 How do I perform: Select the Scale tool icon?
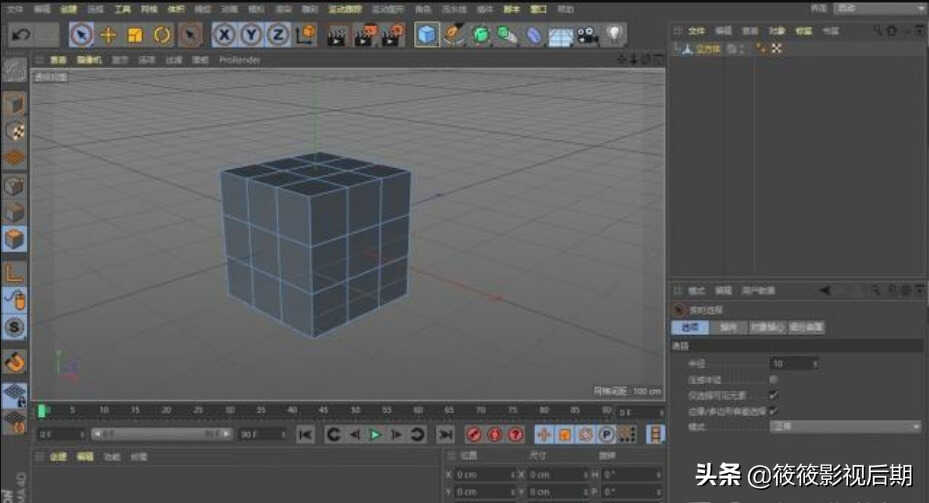135,36
